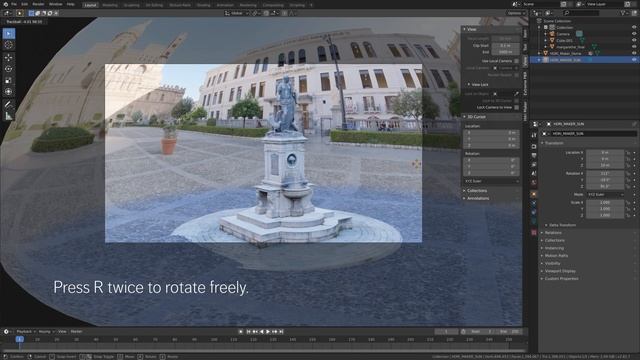
Task: Switch to the Layout workspace tab
Action: coord(90,5)
